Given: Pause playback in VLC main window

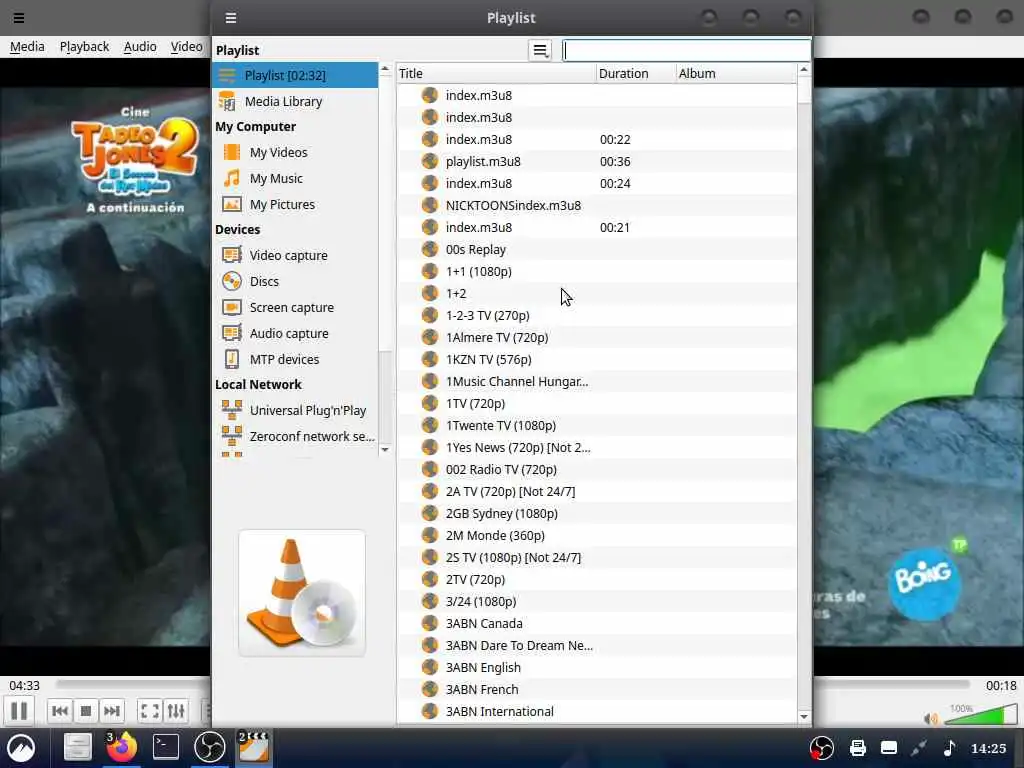Looking at the screenshot, I should (x=20, y=711).
